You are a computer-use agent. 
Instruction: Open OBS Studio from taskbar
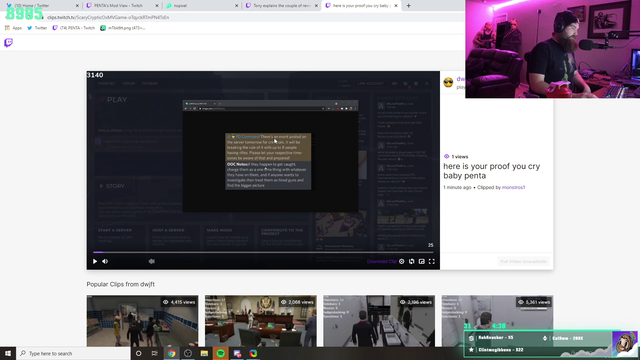coord(188,353)
